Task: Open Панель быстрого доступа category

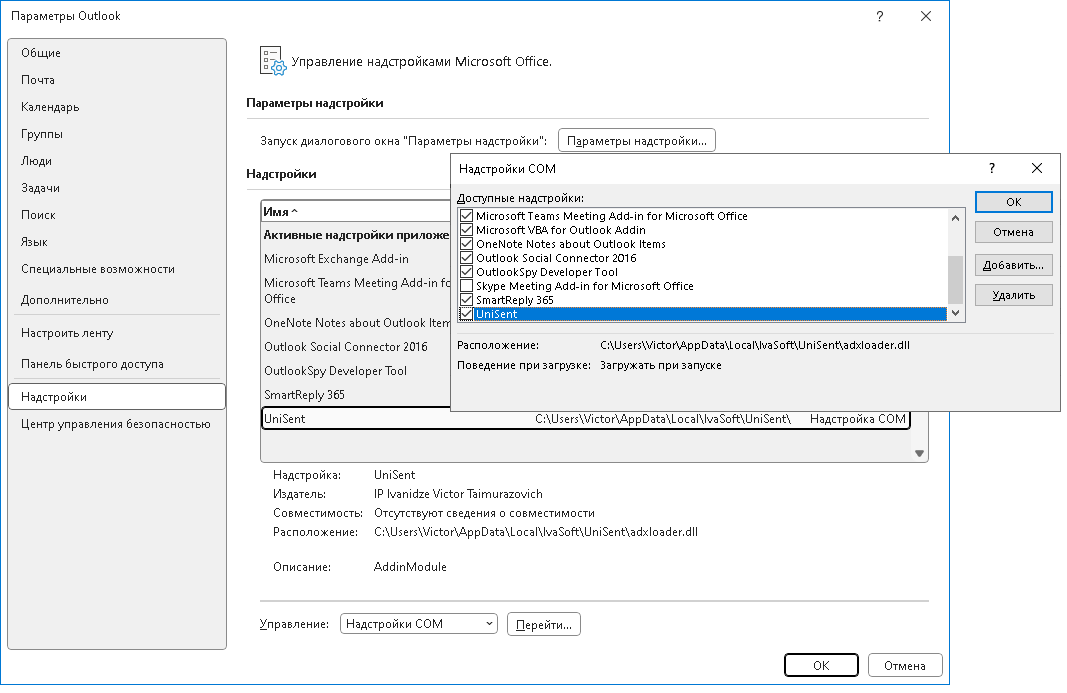Action: pyautogui.click(x=117, y=364)
